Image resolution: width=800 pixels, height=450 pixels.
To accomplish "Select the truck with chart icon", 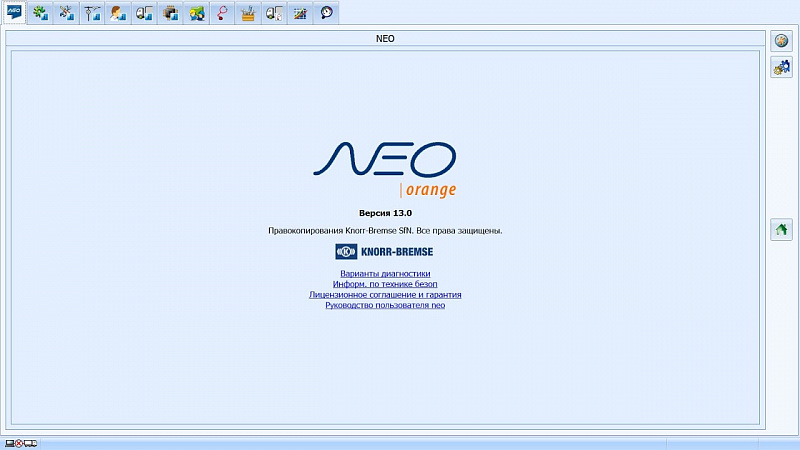I will 144,12.
